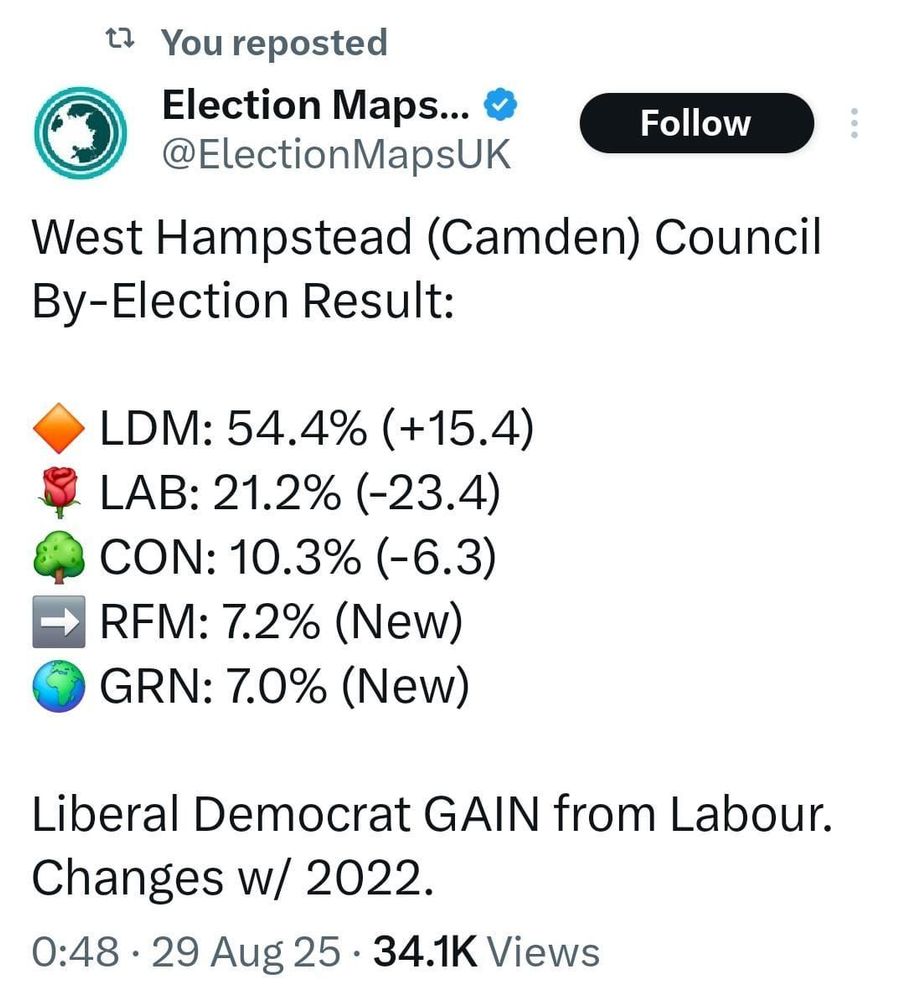Image resolution: width=905 pixels, height=1000 pixels.
Task: Click the rose emoji beside LAB
Action: (60, 496)
